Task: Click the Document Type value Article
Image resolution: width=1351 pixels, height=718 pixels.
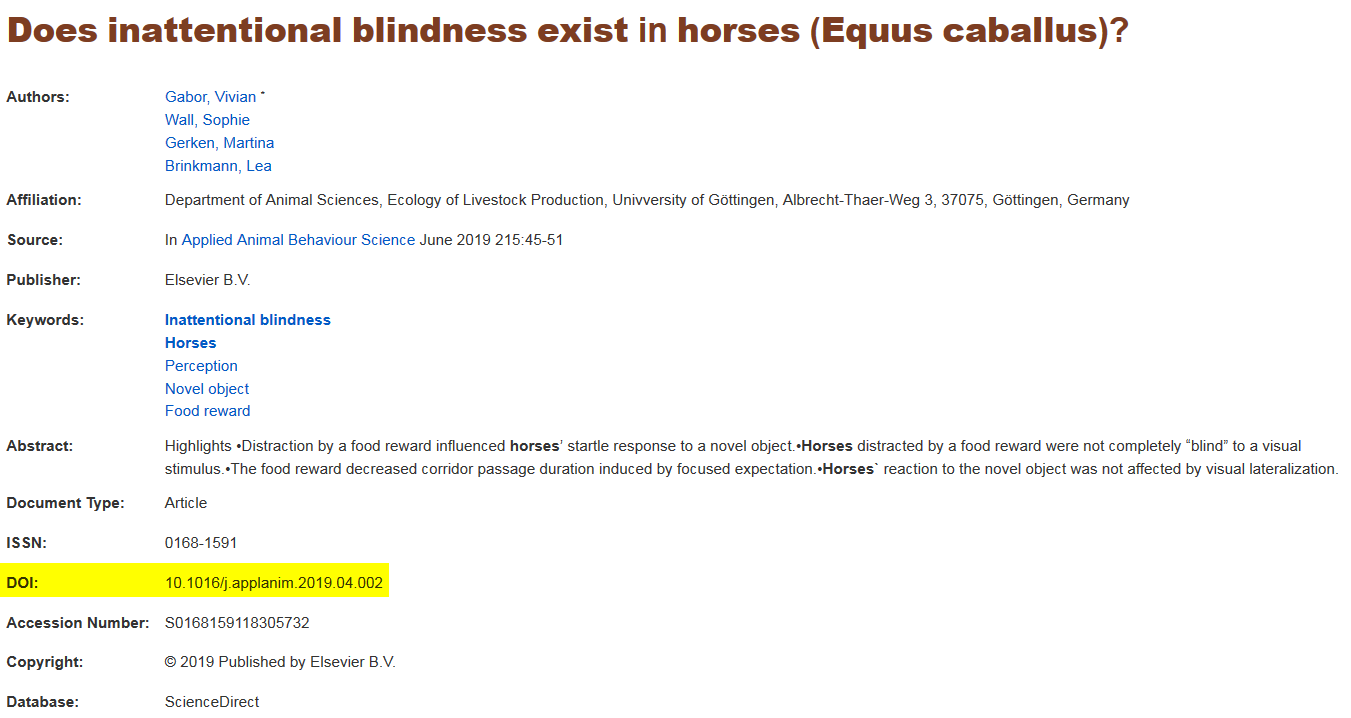Action: tap(186, 503)
